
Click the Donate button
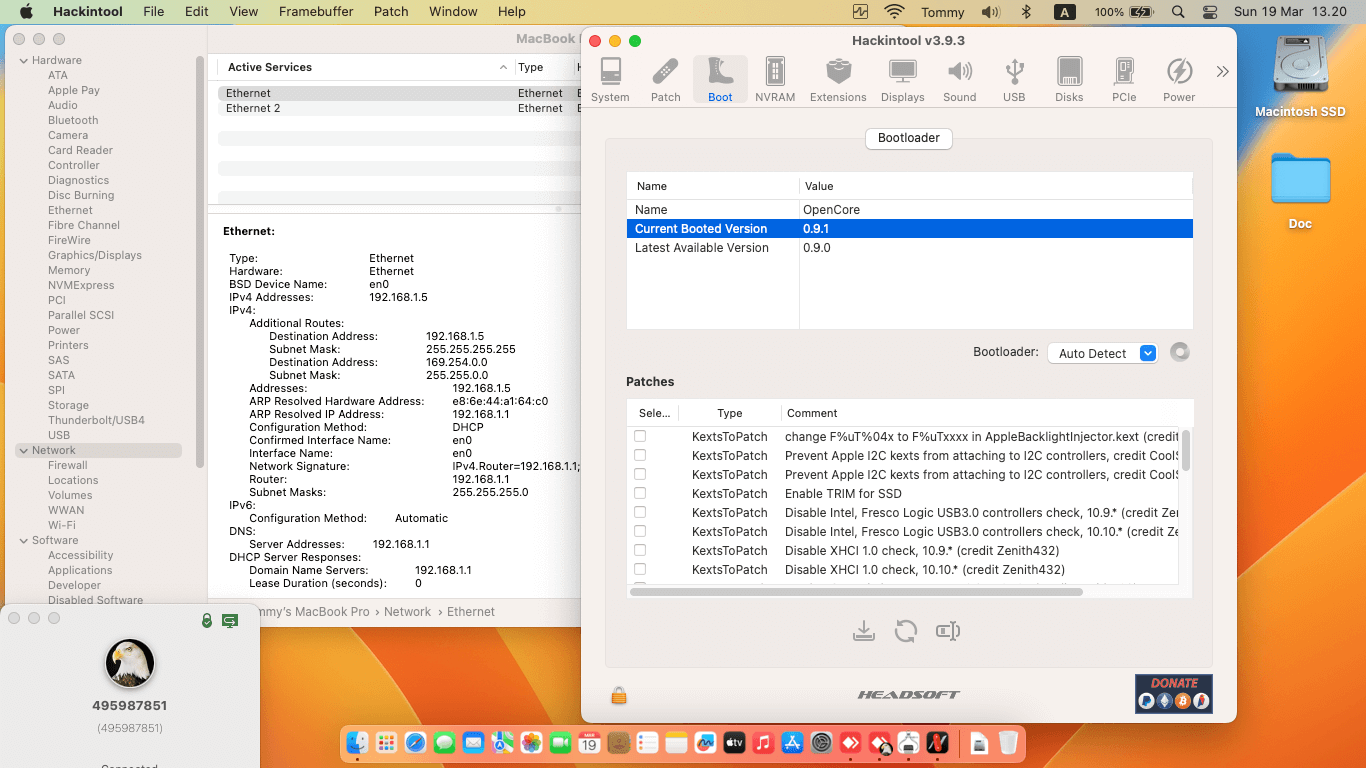pyautogui.click(x=1173, y=693)
